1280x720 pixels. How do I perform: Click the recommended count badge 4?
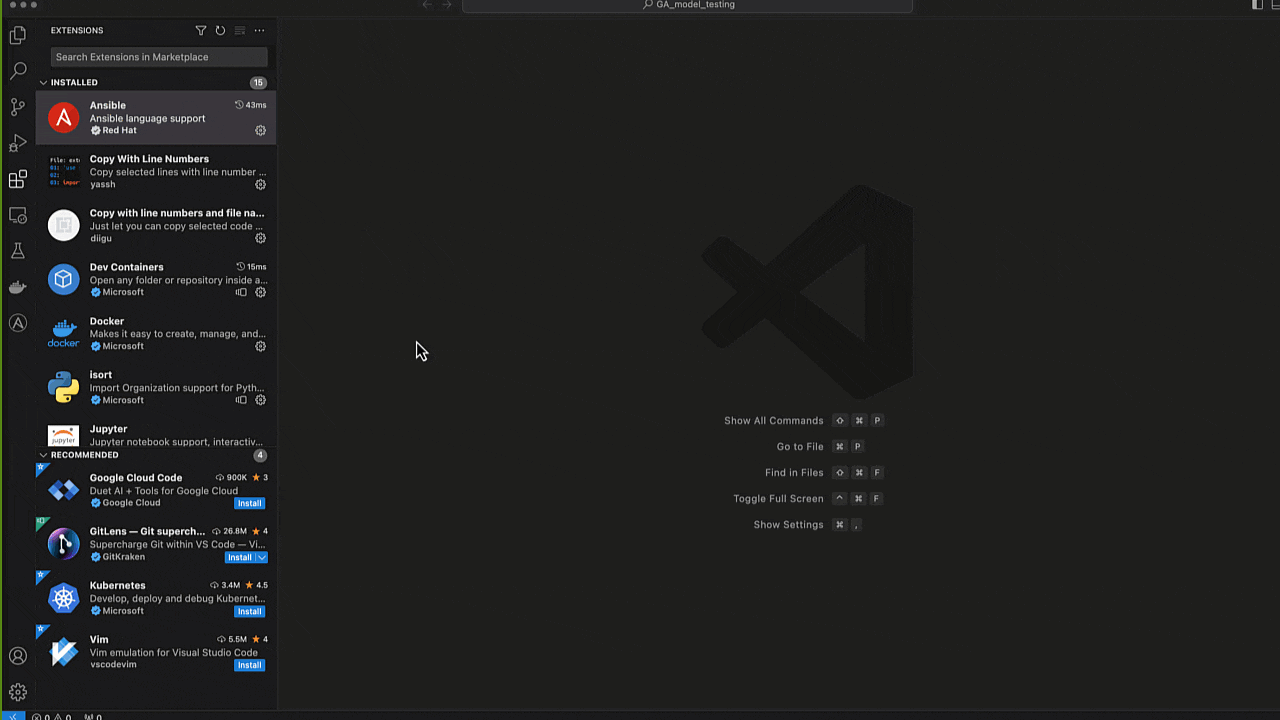point(260,455)
